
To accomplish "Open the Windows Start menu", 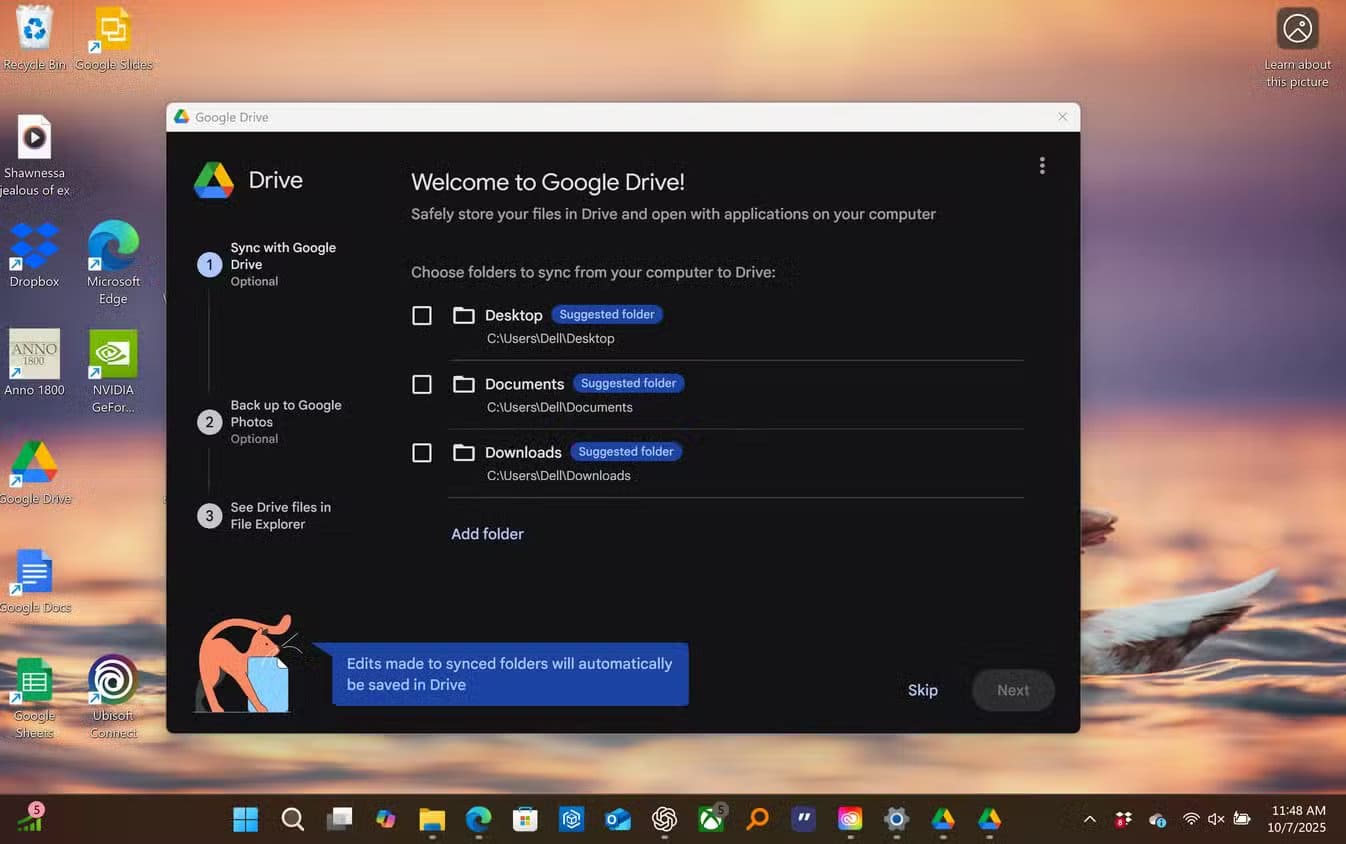I will pos(245,820).
